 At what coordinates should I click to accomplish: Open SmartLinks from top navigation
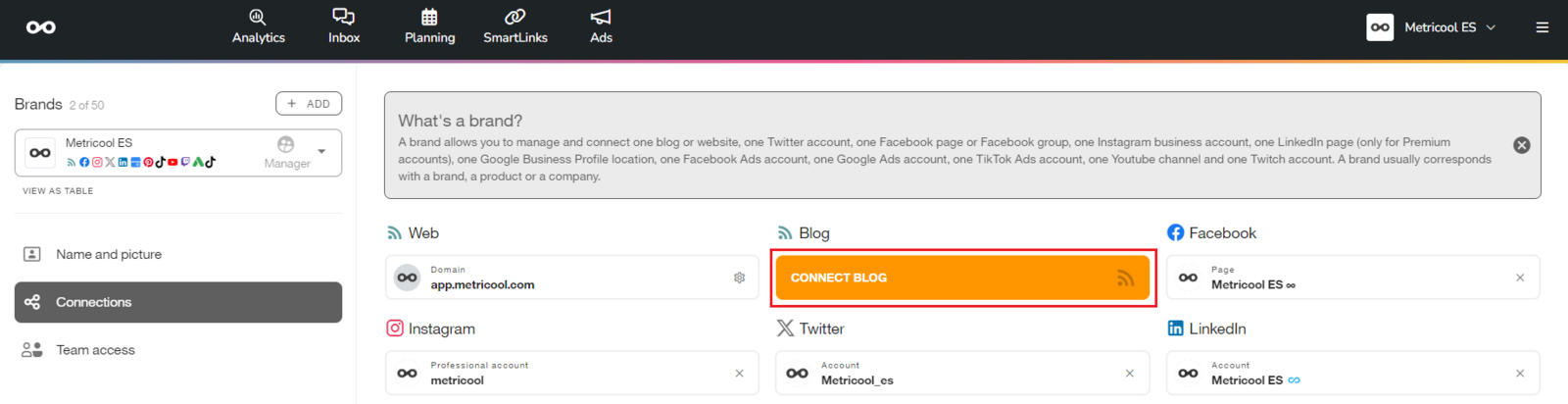[x=514, y=26]
